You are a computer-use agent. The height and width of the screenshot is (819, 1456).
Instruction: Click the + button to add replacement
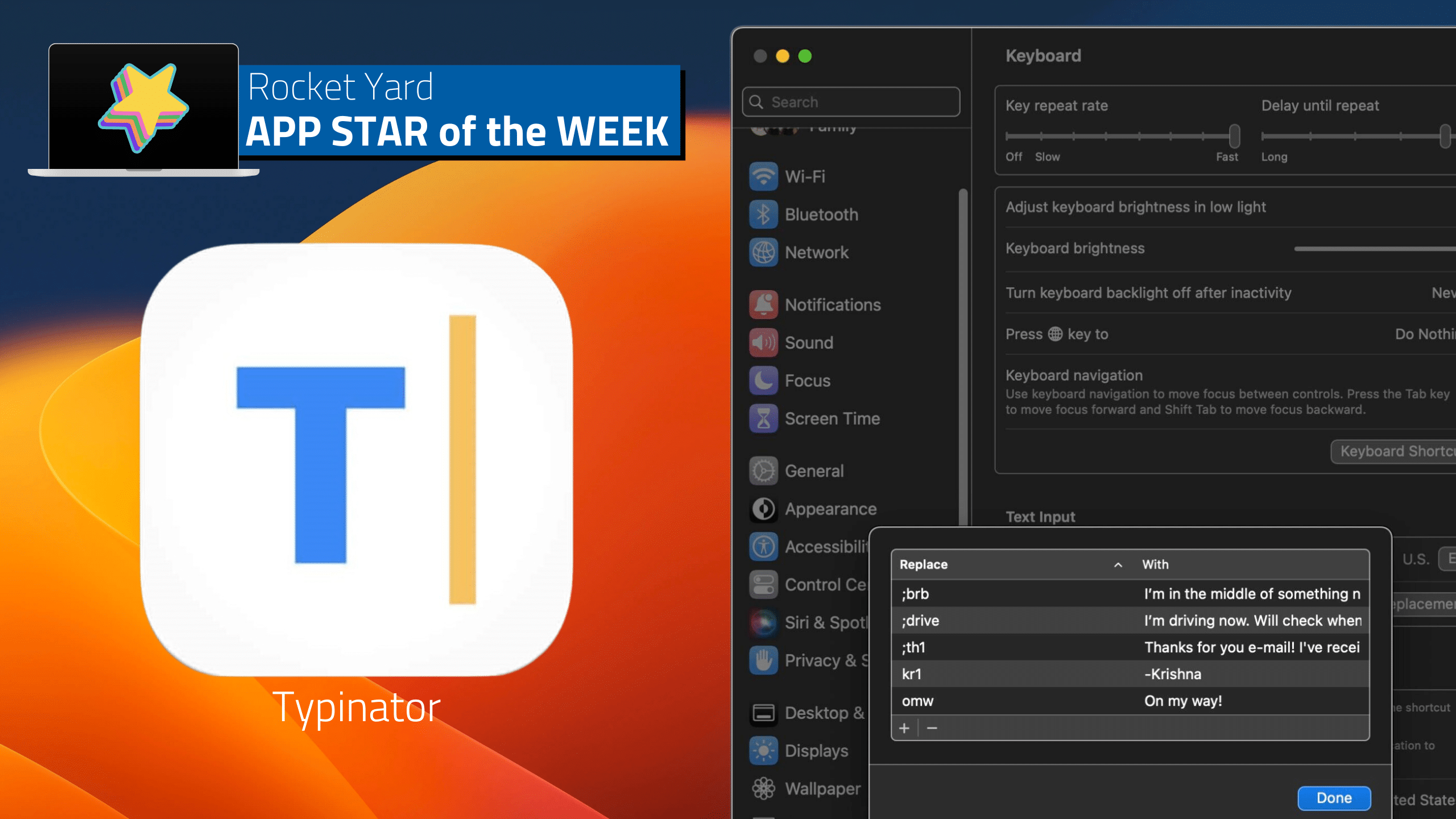[904, 727]
